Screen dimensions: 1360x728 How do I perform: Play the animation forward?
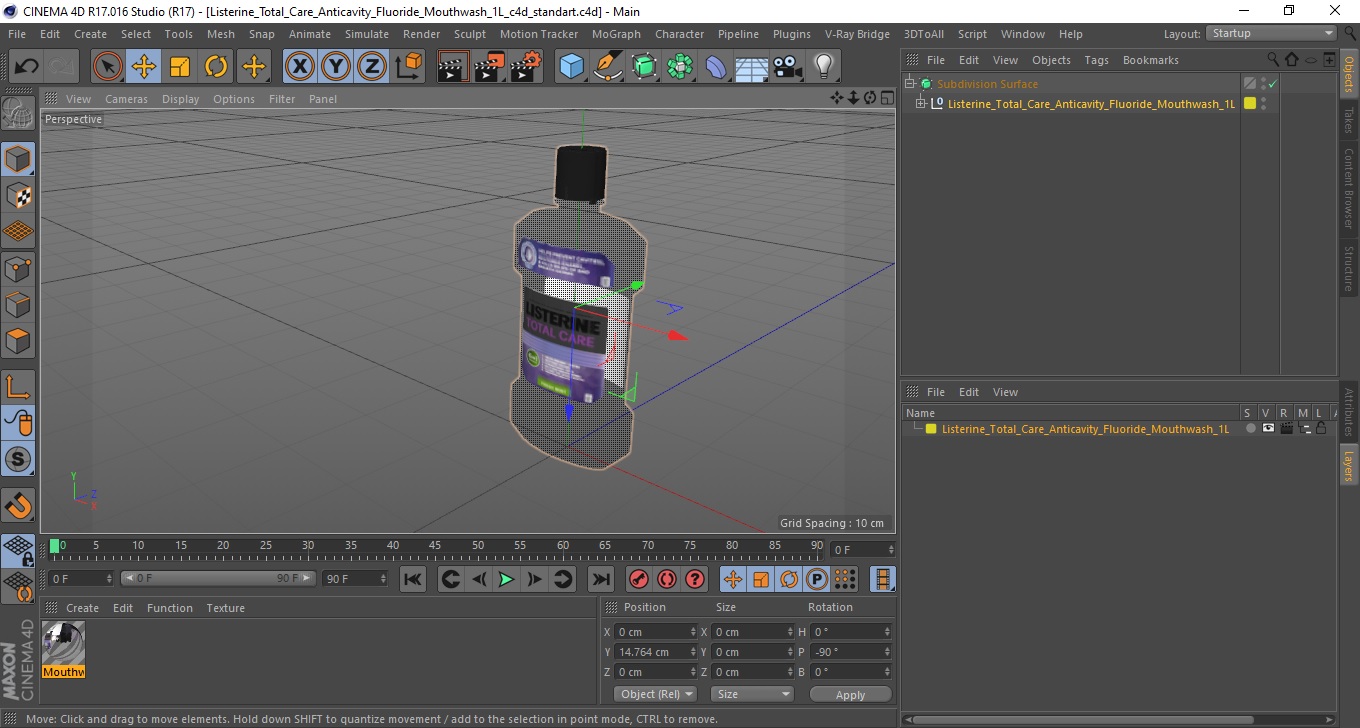[x=506, y=579]
